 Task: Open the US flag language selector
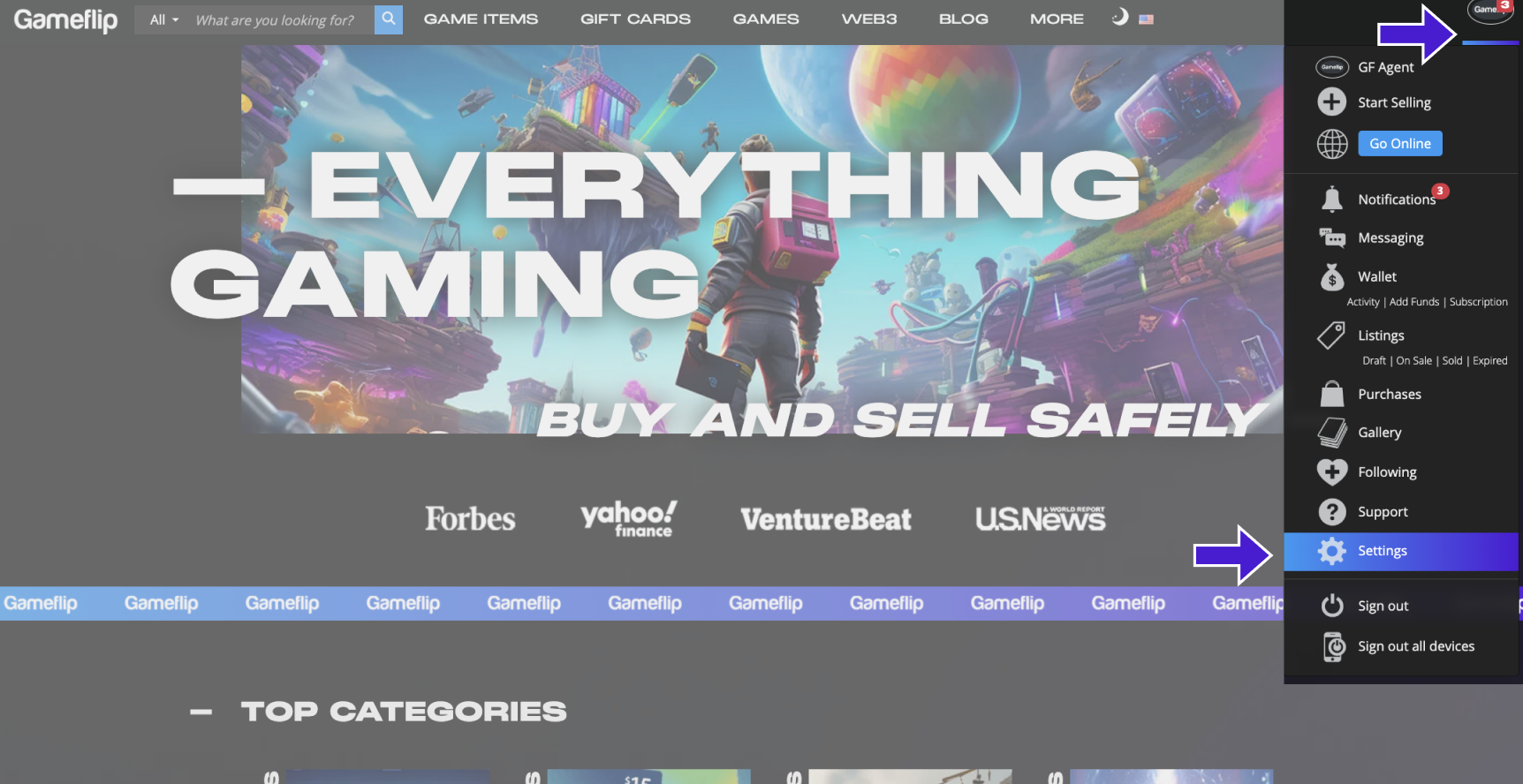point(1146,19)
